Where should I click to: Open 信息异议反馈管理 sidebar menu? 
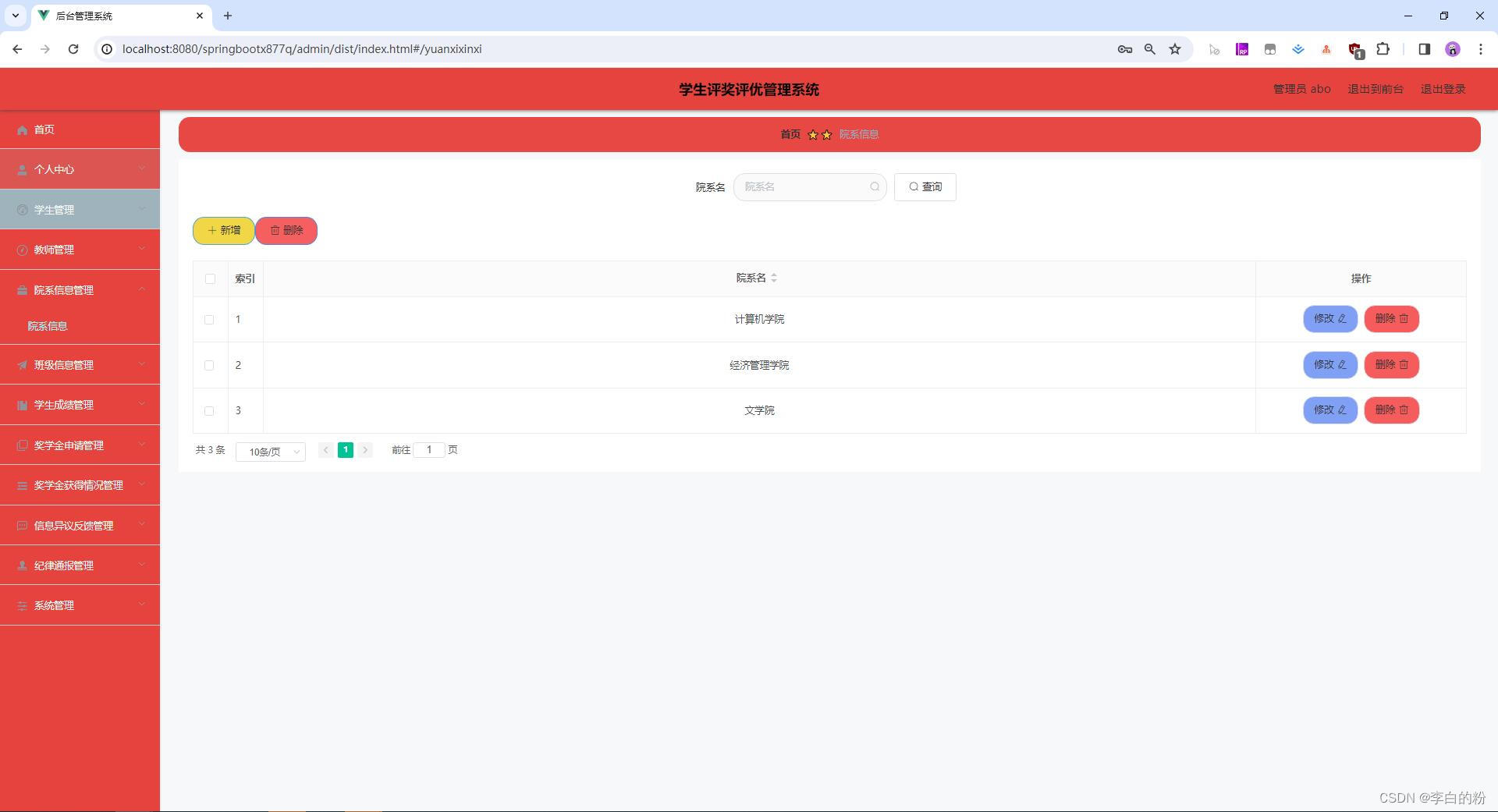point(80,526)
